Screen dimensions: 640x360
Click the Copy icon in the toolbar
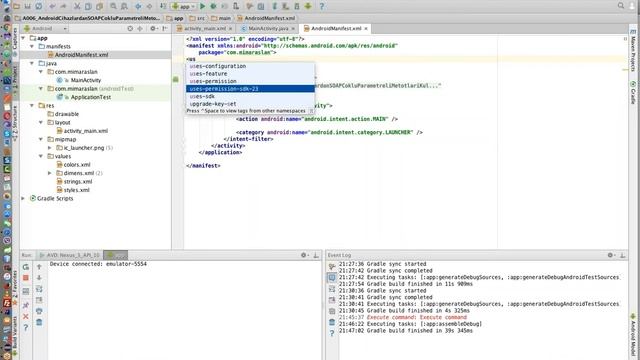[88, 6]
